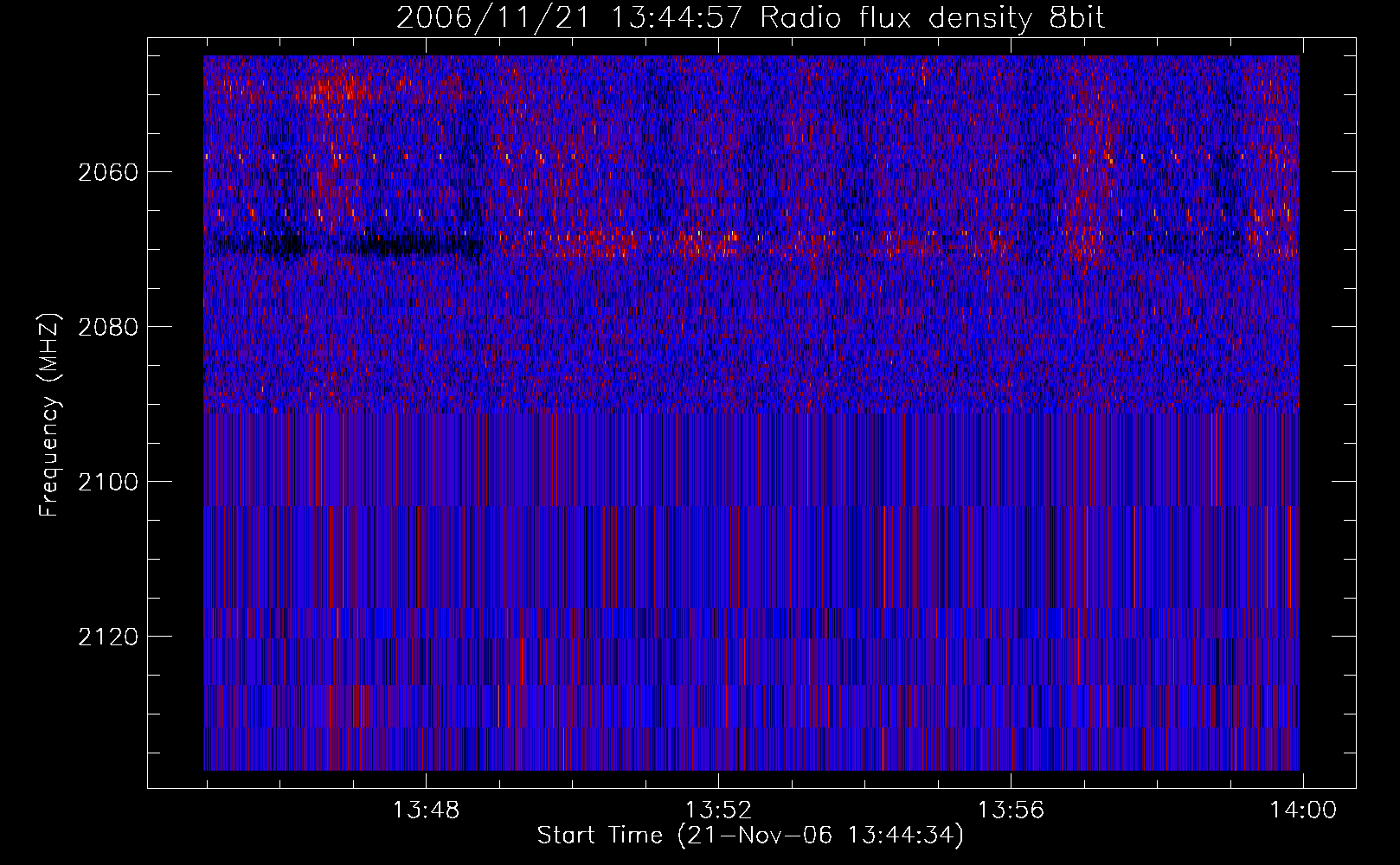Click the 'Start Time (21-Nov-06 13:44:34)' label
This screenshot has height=865, width=1400.
[x=750, y=836]
